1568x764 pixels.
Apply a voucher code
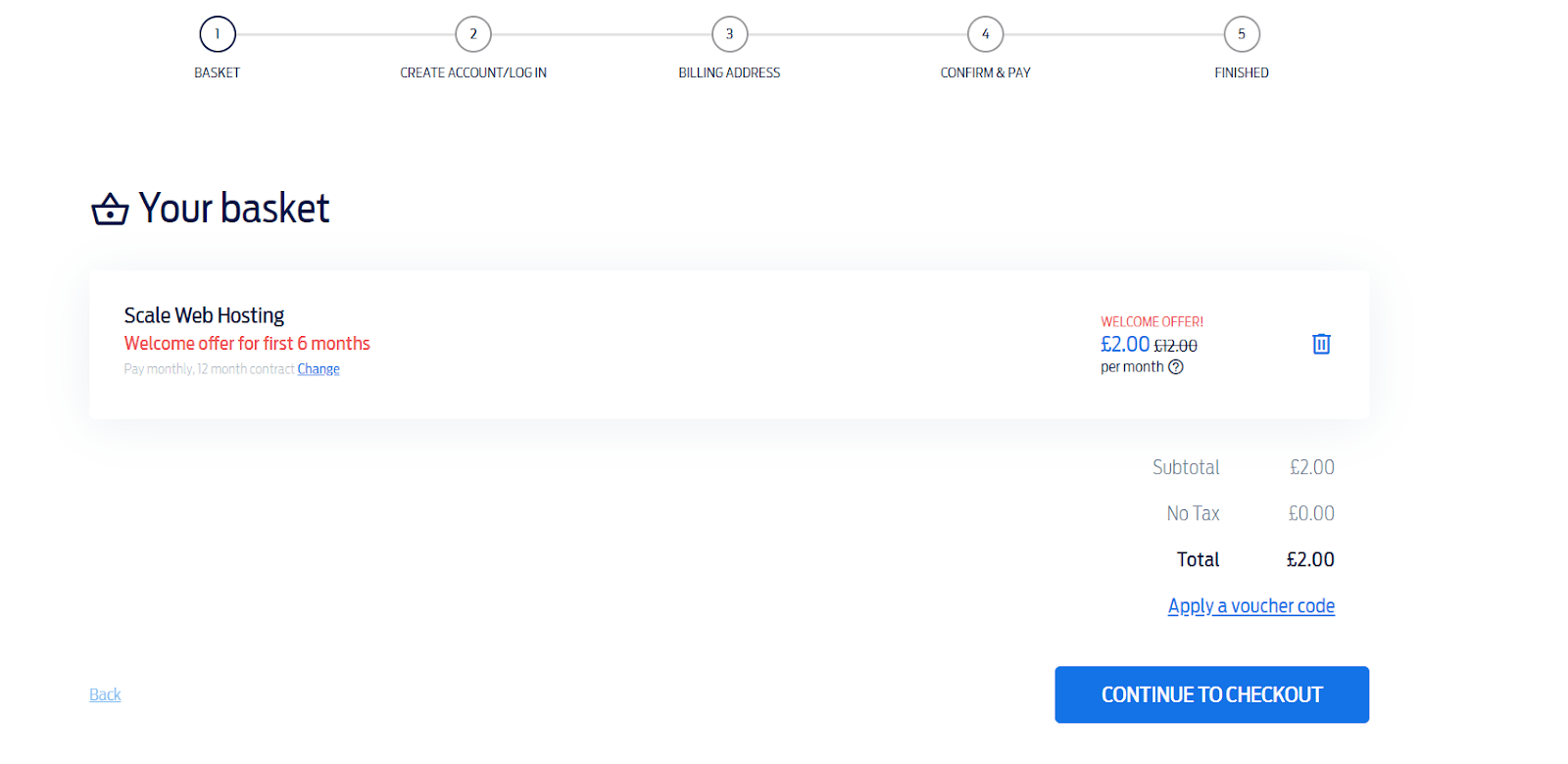coord(1250,606)
